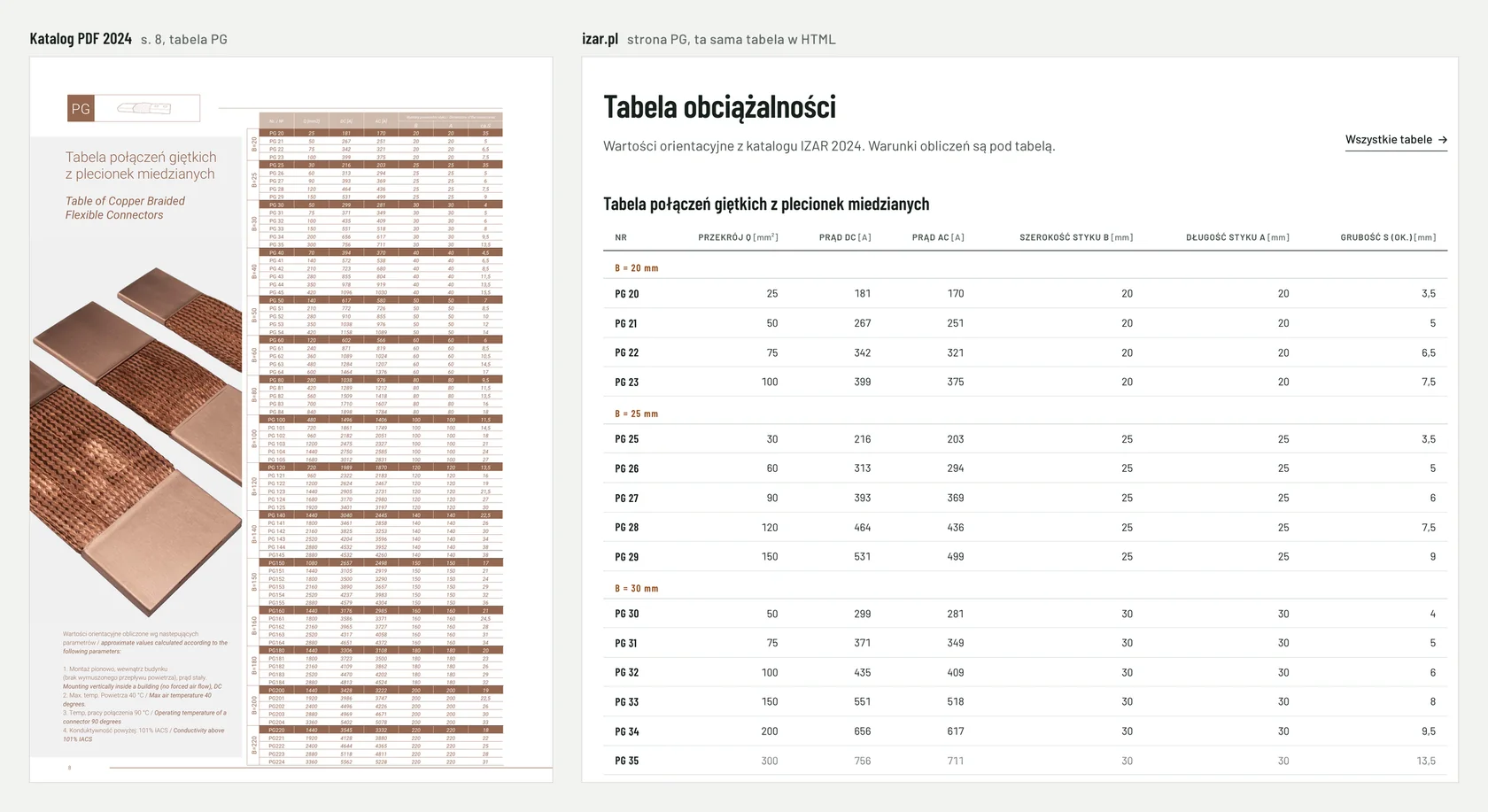
Task: Open the 'Wszystkie tabele' link
Action: click(1396, 140)
